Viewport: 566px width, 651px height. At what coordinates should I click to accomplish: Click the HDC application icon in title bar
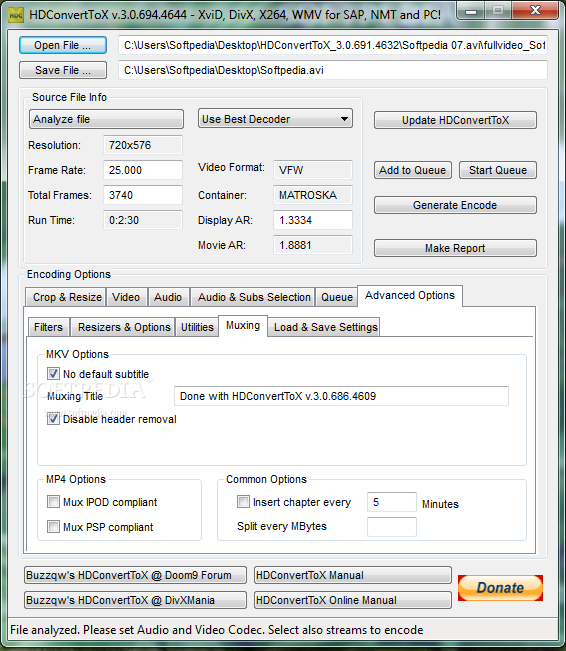pyautogui.click(x=16, y=15)
